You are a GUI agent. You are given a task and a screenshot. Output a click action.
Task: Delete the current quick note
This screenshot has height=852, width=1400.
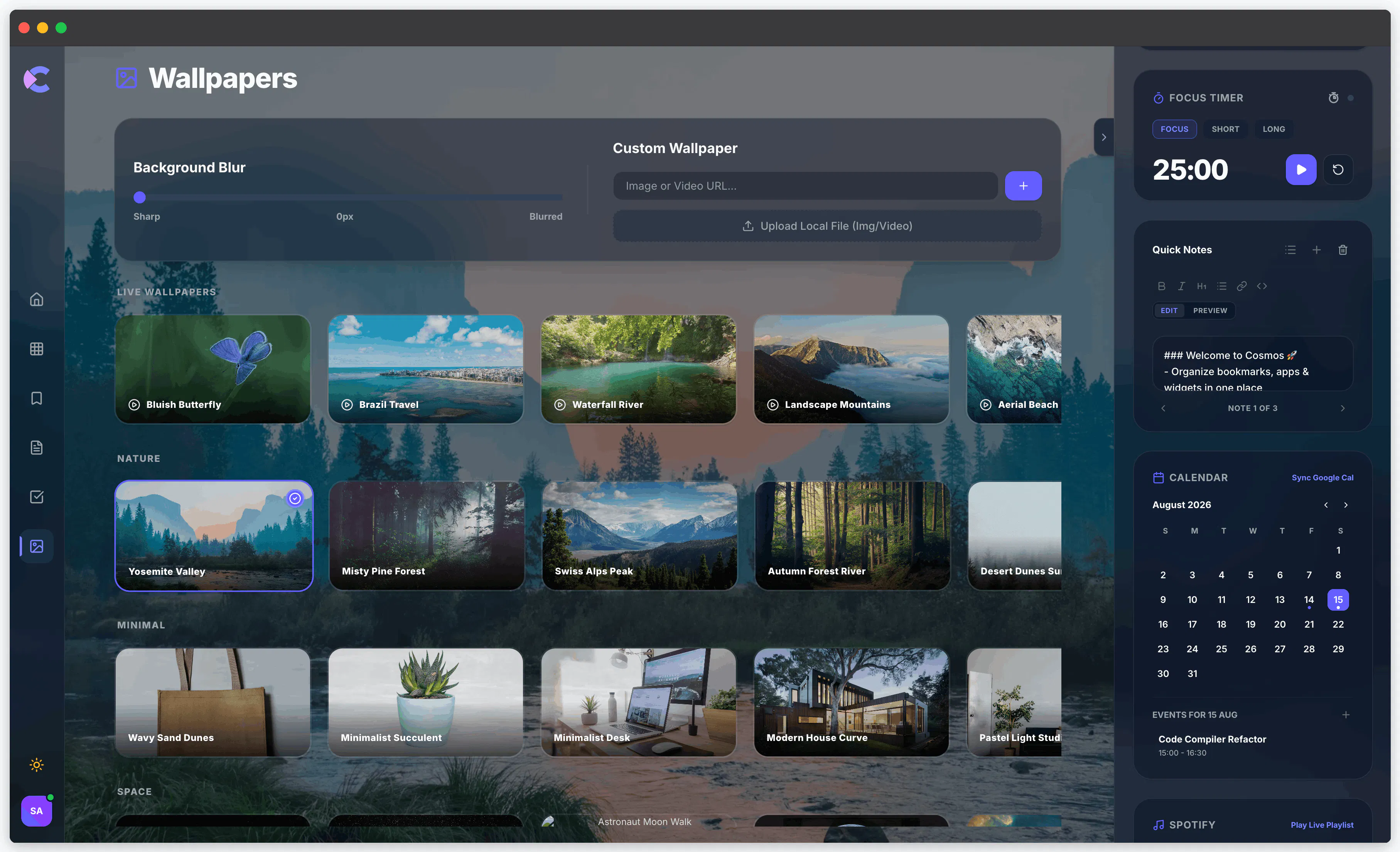click(1343, 250)
